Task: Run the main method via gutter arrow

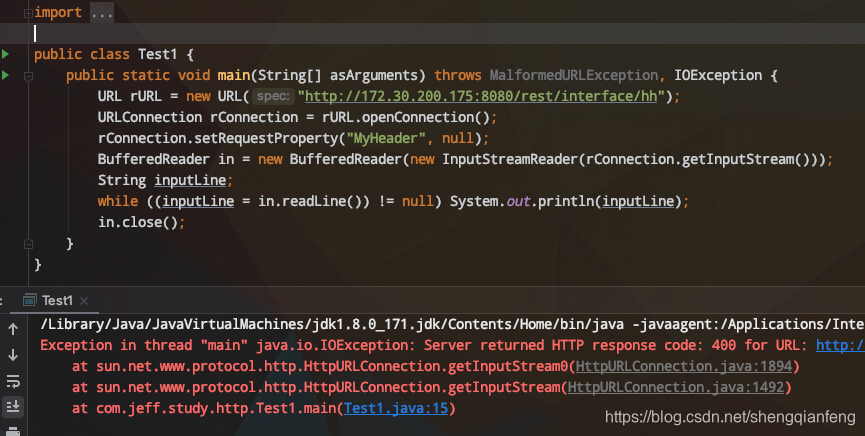Action: (x=6, y=75)
